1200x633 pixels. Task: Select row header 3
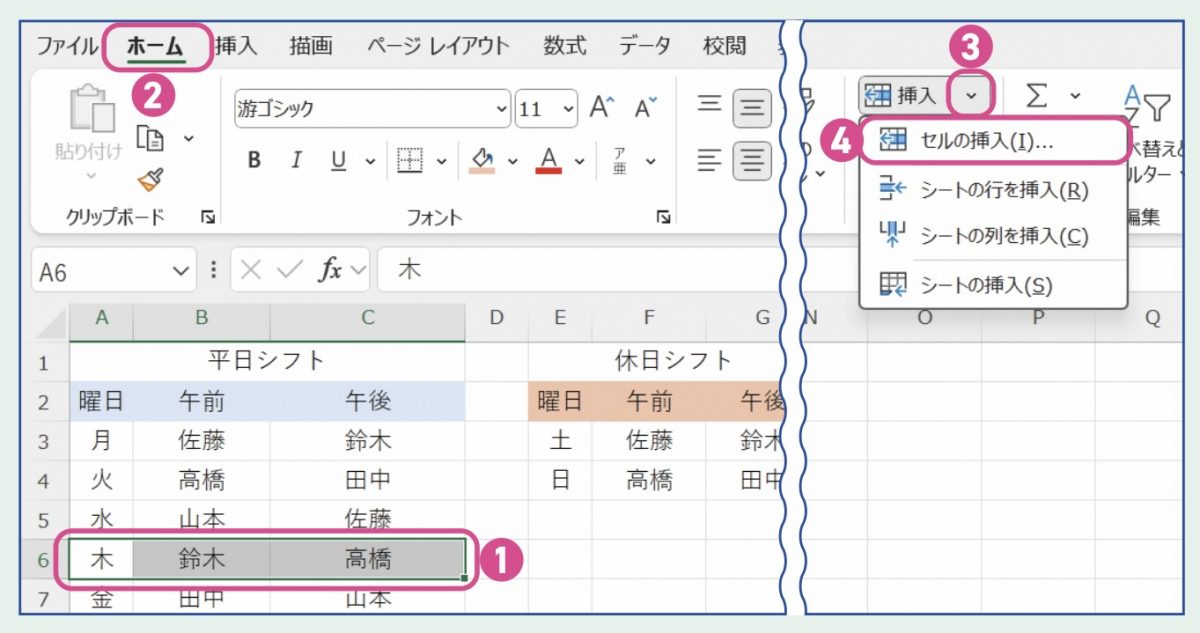point(43,440)
